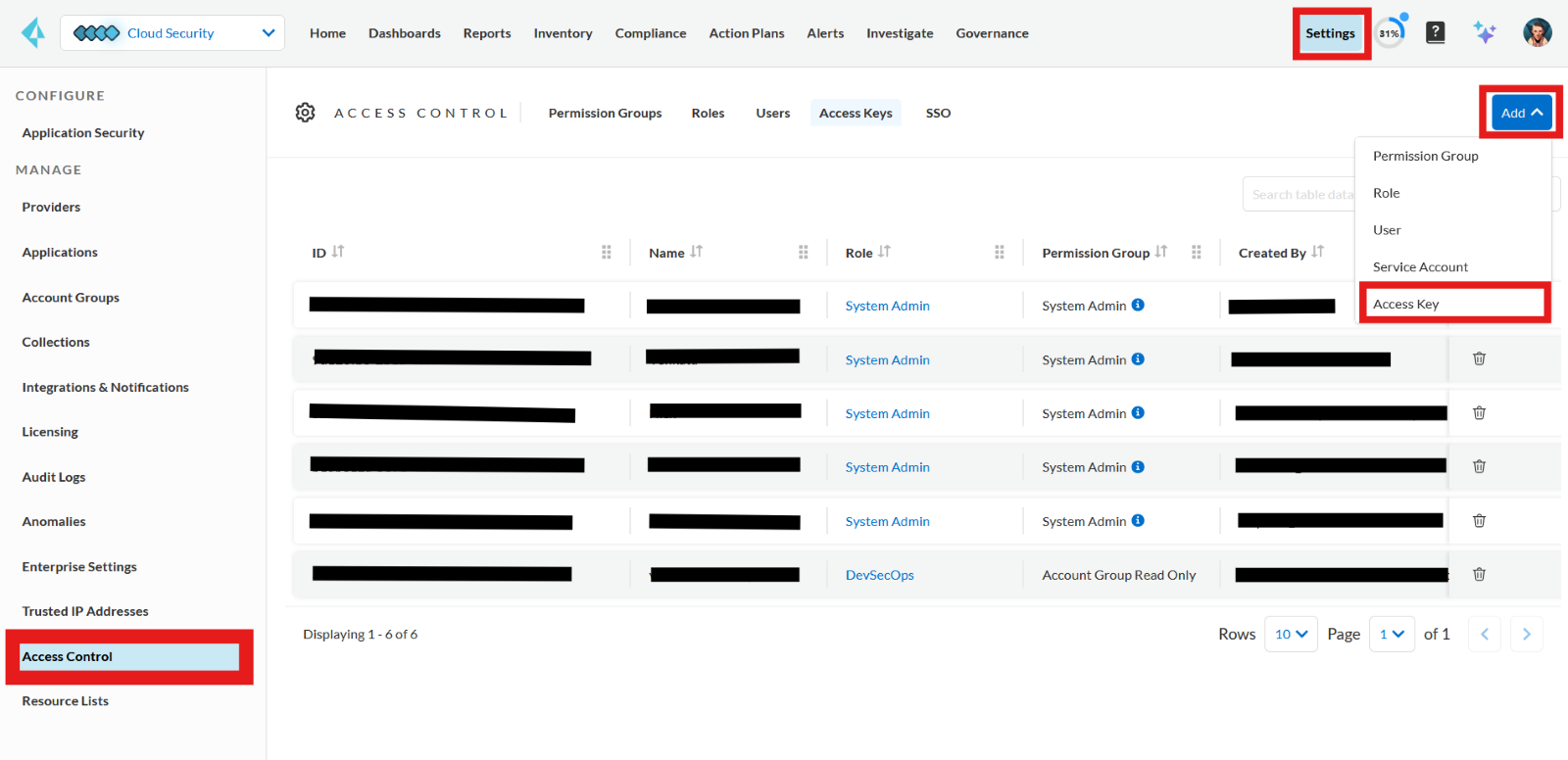Open Application Security in sidebar

[83, 132]
